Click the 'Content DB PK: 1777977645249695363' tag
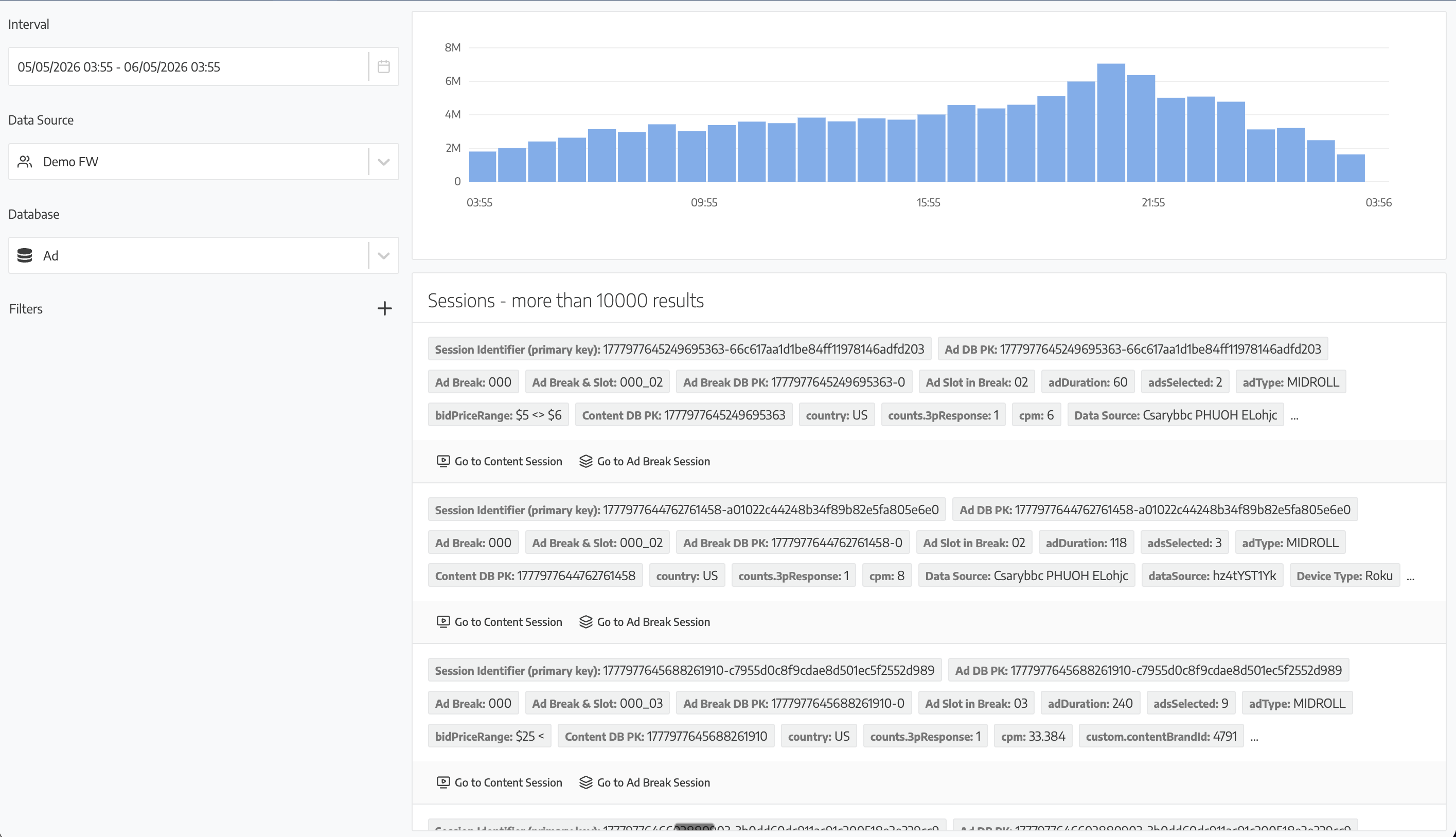The height and width of the screenshot is (837, 1456). 684,415
